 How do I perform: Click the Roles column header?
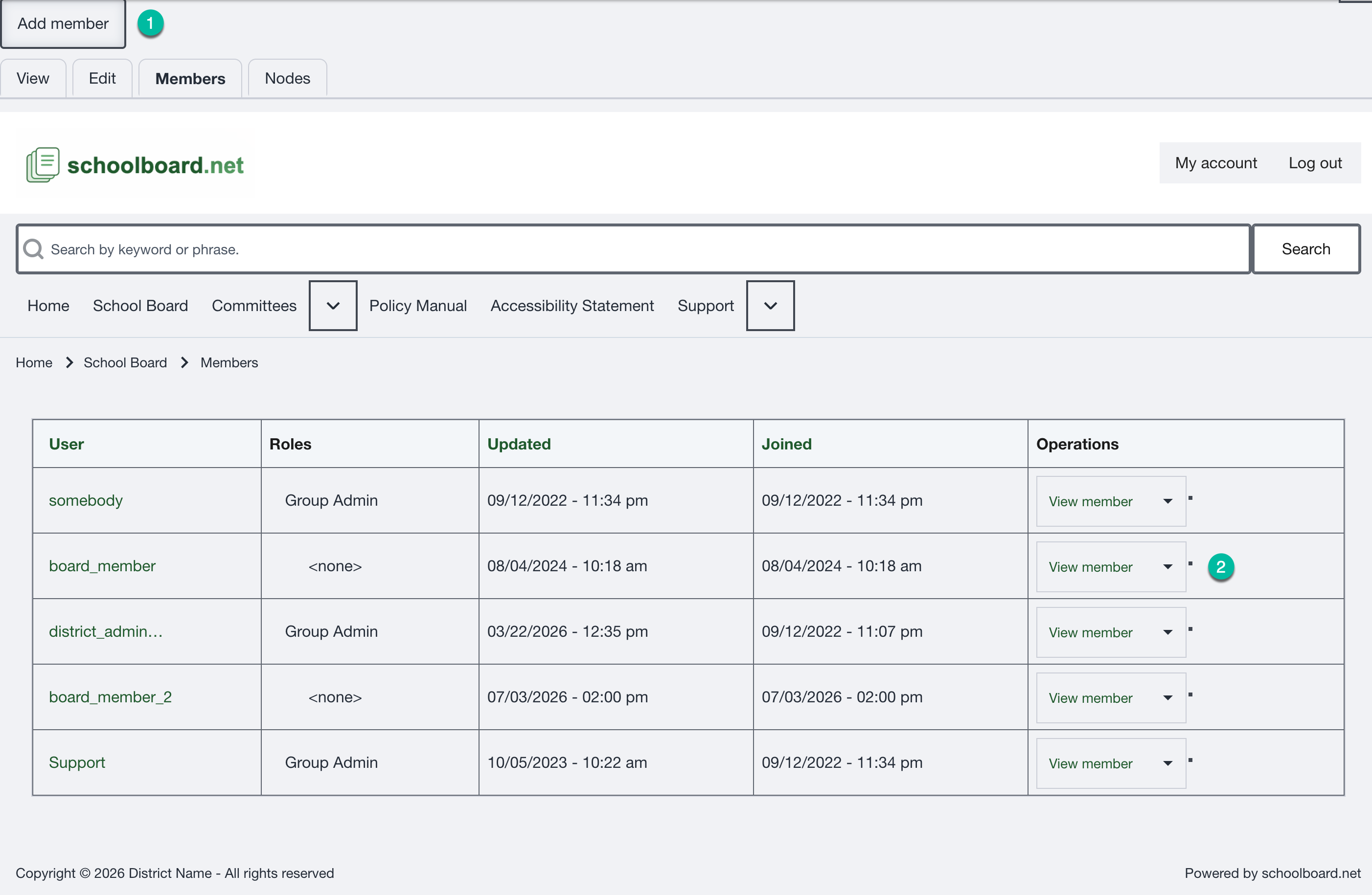click(290, 444)
